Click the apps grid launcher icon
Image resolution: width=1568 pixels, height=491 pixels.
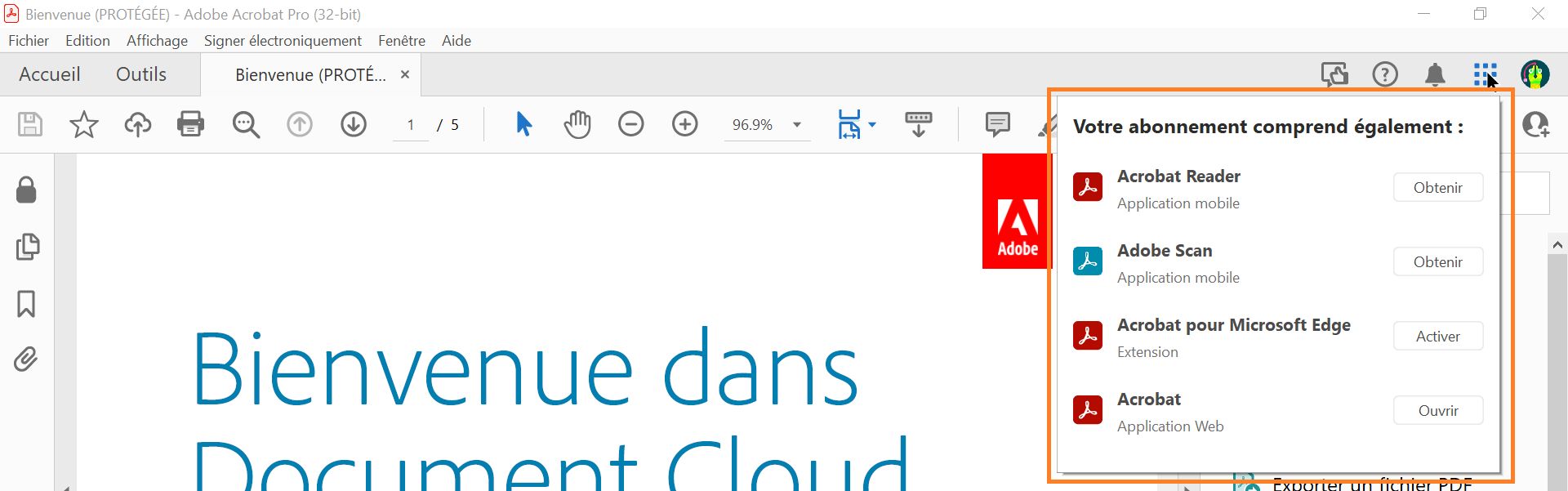[x=1485, y=74]
